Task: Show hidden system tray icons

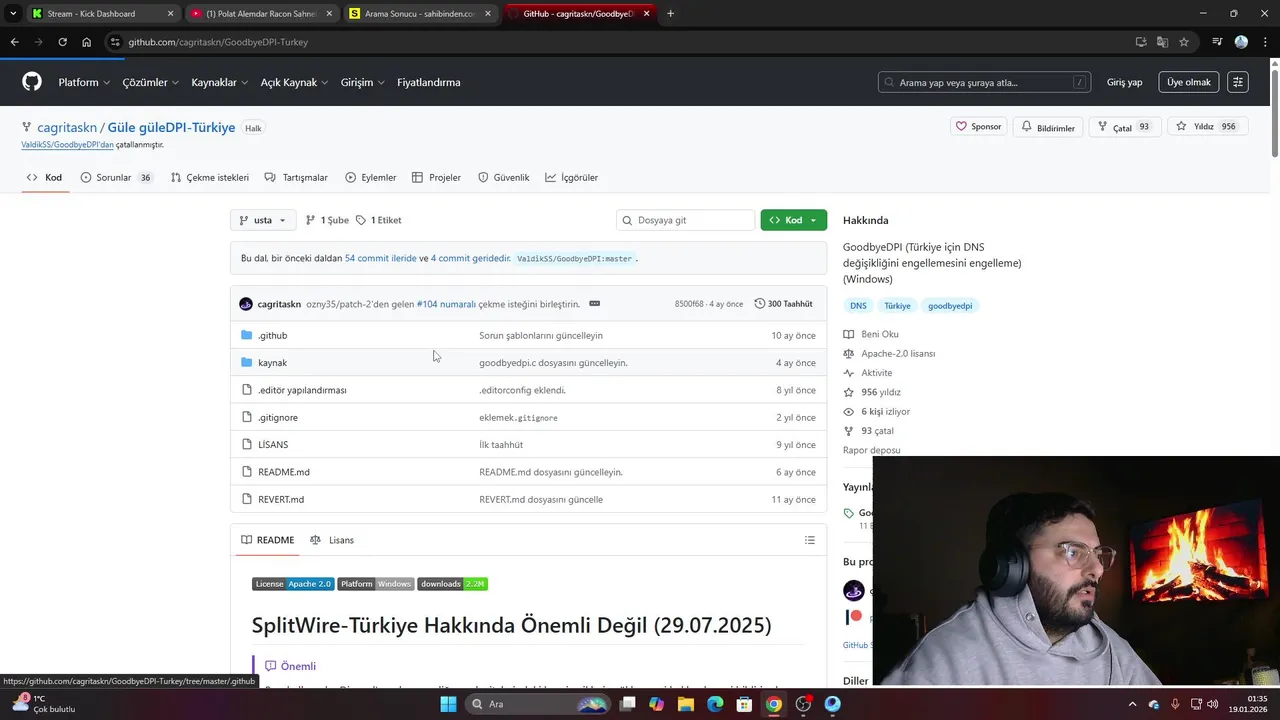Action: [1133, 704]
